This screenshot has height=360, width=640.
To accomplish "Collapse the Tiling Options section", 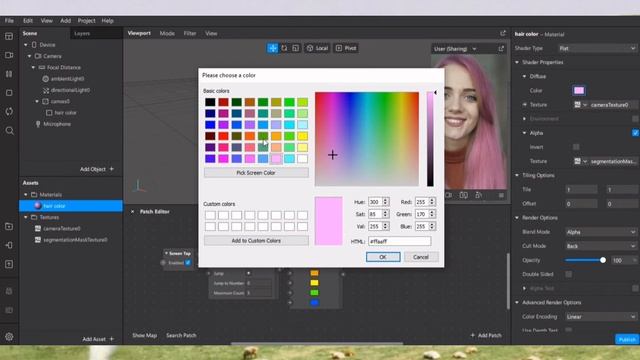I will click(x=517, y=175).
